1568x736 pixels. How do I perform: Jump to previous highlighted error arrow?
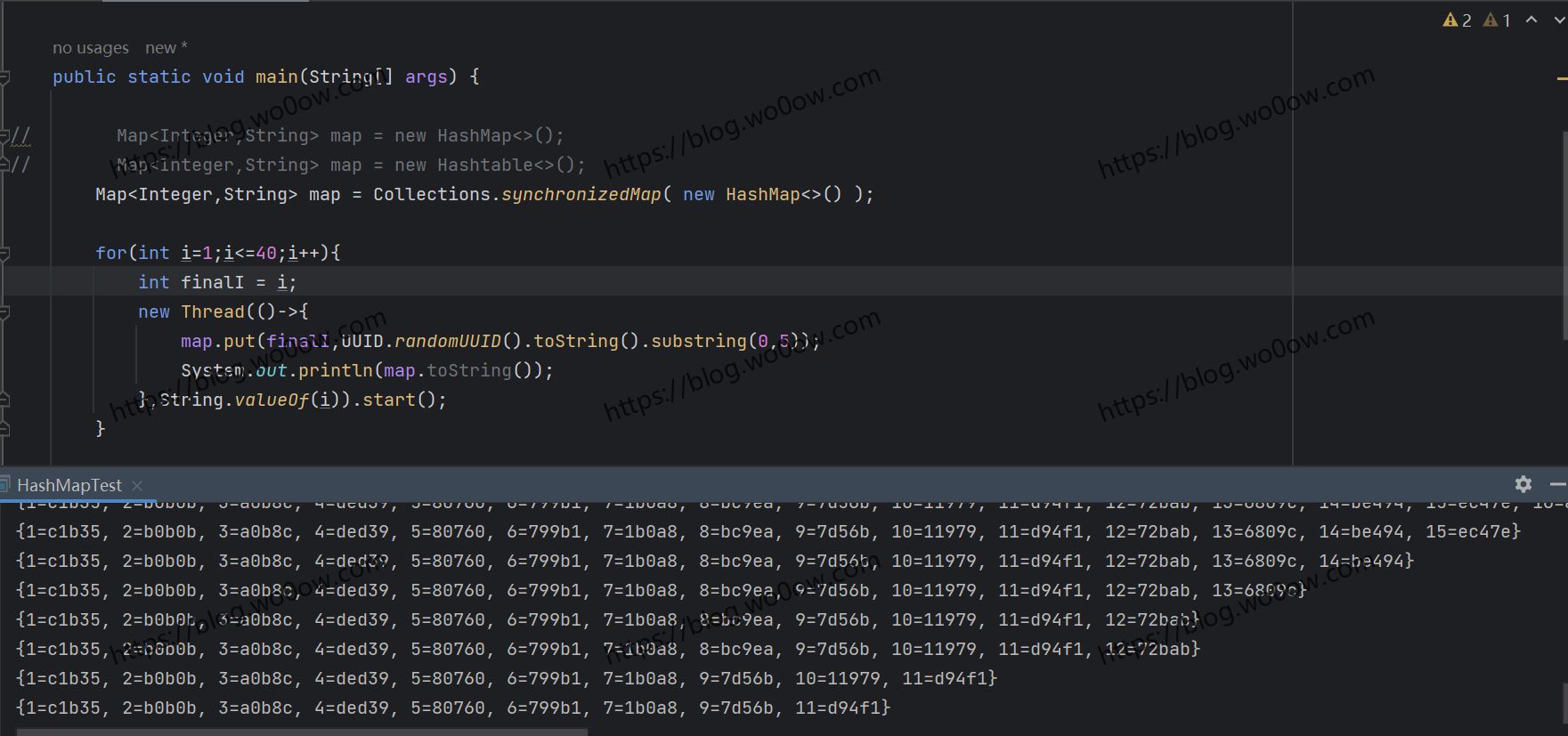pos(1531,20)
